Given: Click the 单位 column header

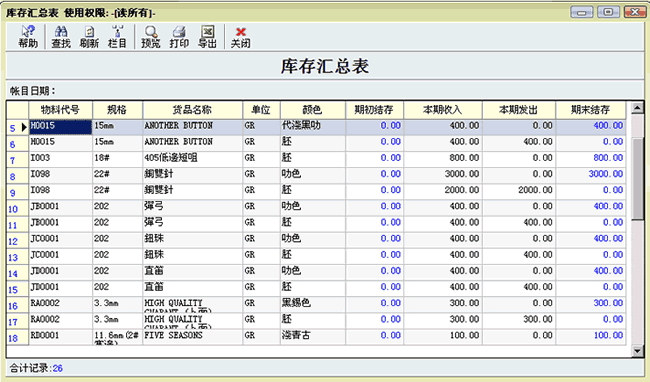Looking at the screenshot, I should 261,110.
